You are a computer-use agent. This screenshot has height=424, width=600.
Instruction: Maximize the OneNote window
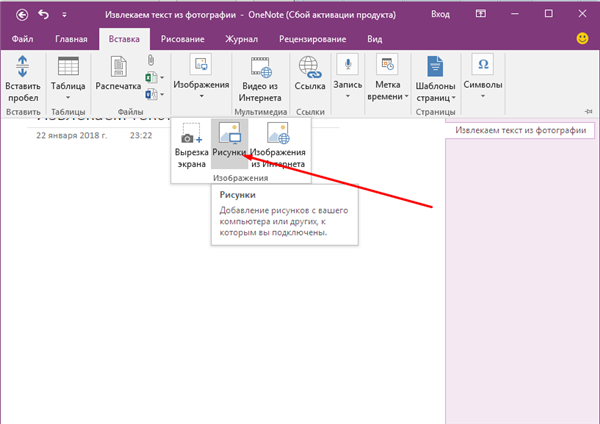(548, 14)
